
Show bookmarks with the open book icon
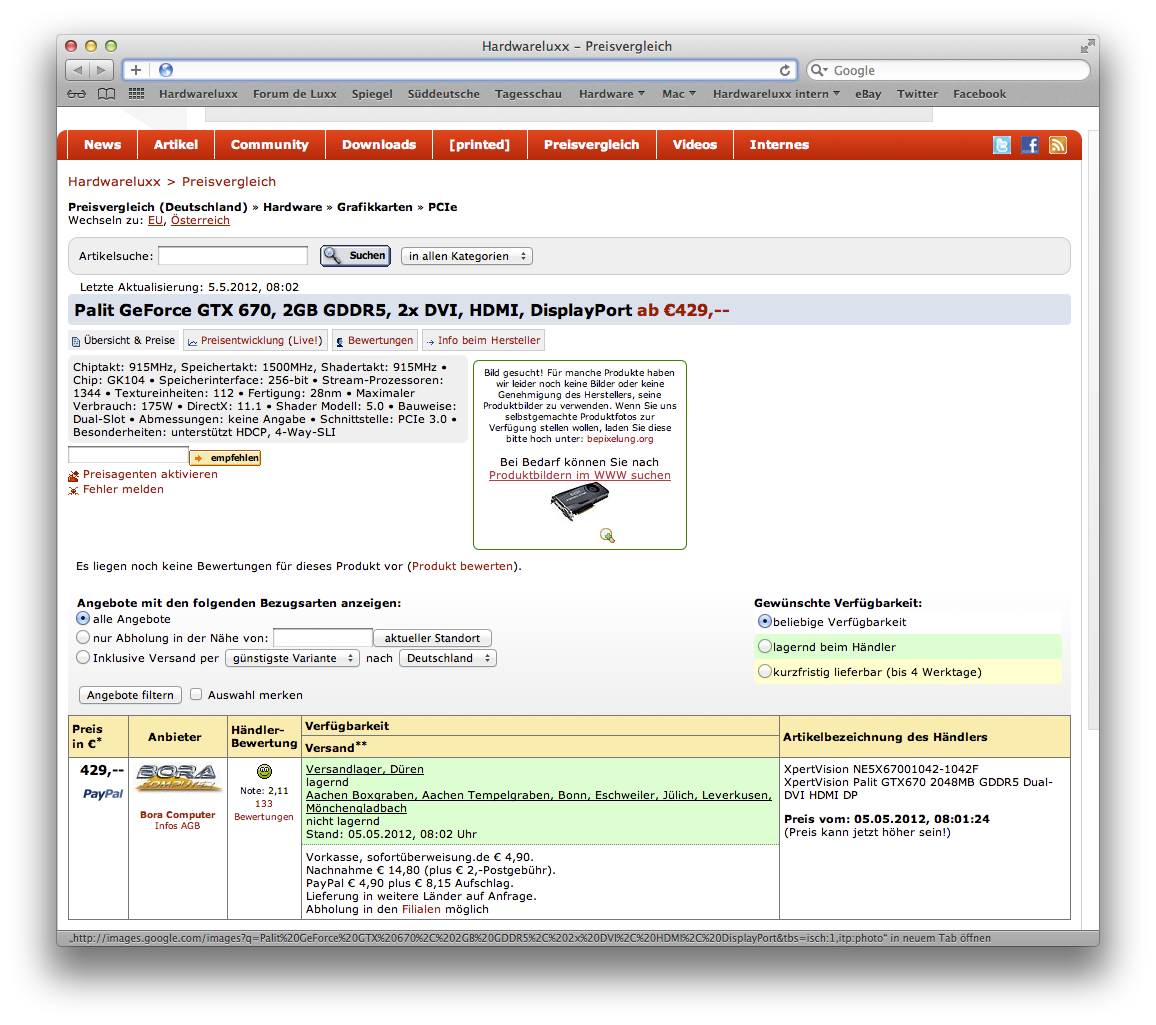pos(107,94)
